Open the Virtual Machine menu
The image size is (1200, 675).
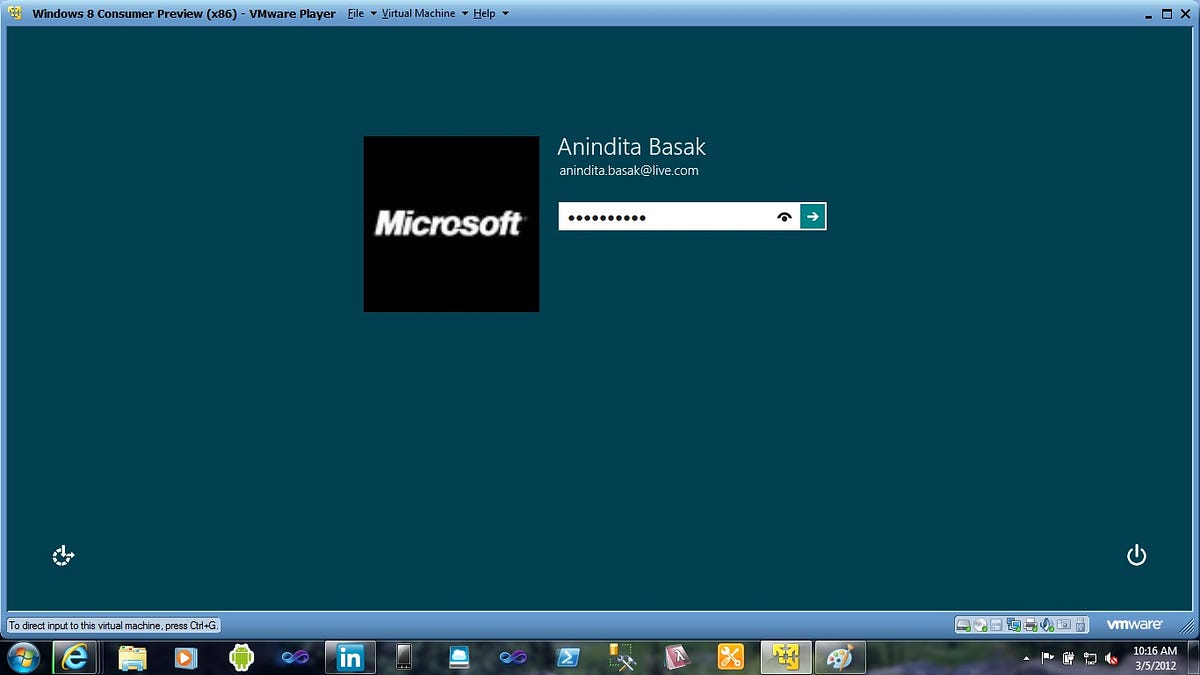pyautogui.click(x=418, y=14)
